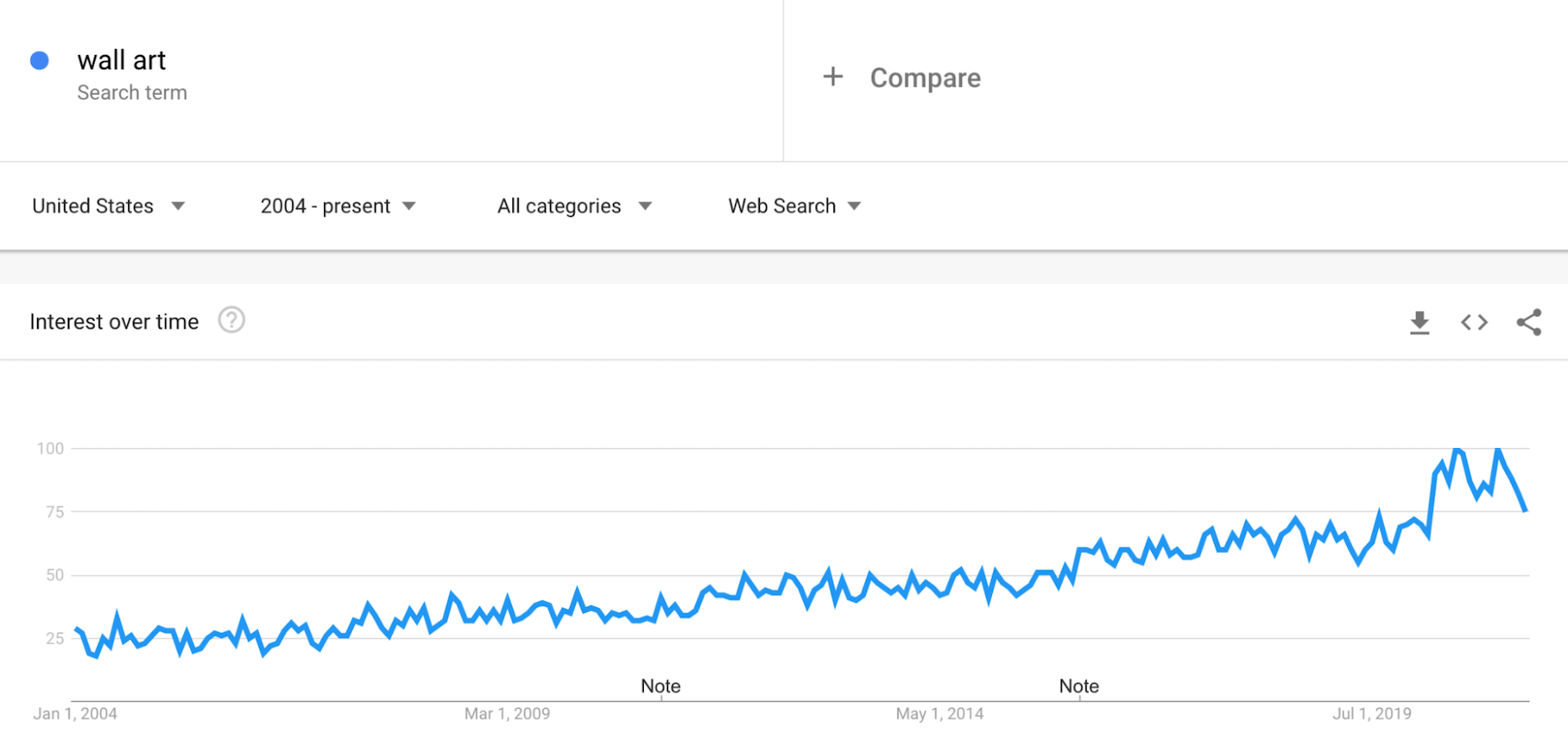Open the Interest over time help icon
The width and height of the screenshot is (1568, 750).
[x=231, y=320]
